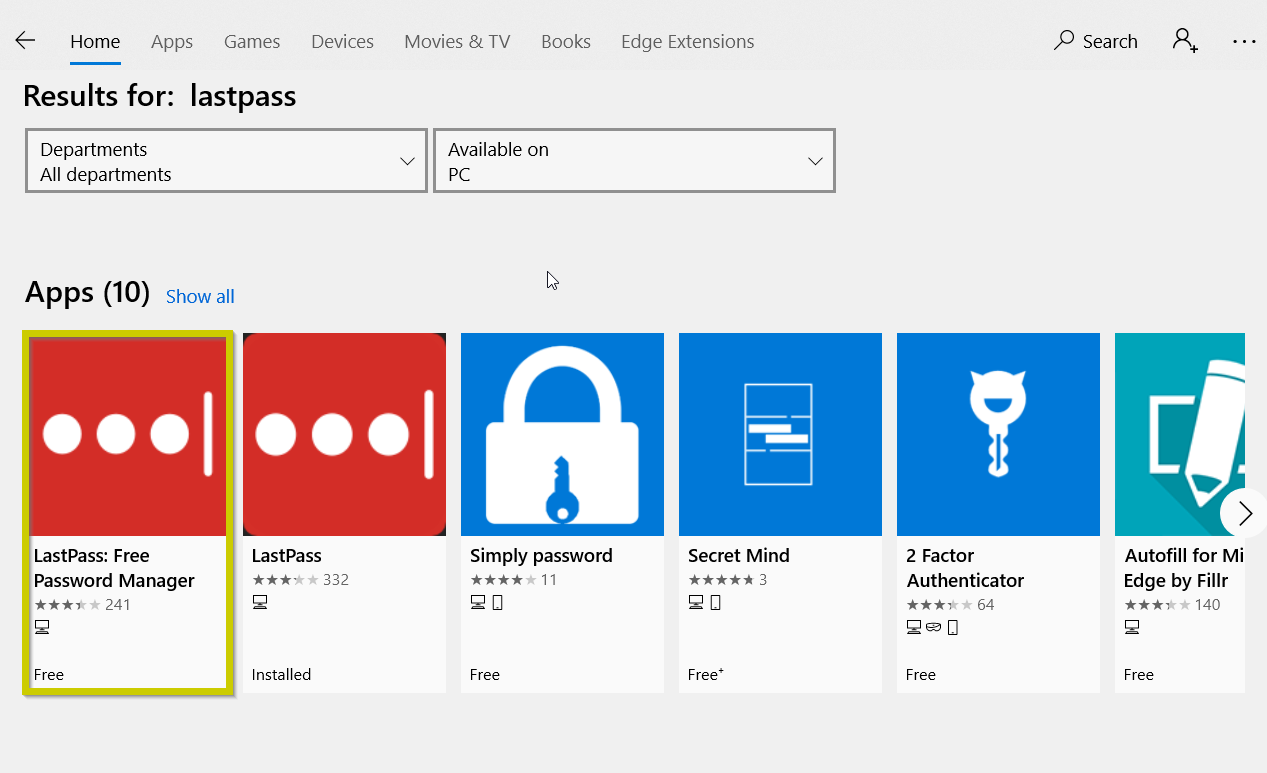Select the Autofill for Edge pencil icon
The height and width of the screenshot is (773, 1267).
(1180, 433)
